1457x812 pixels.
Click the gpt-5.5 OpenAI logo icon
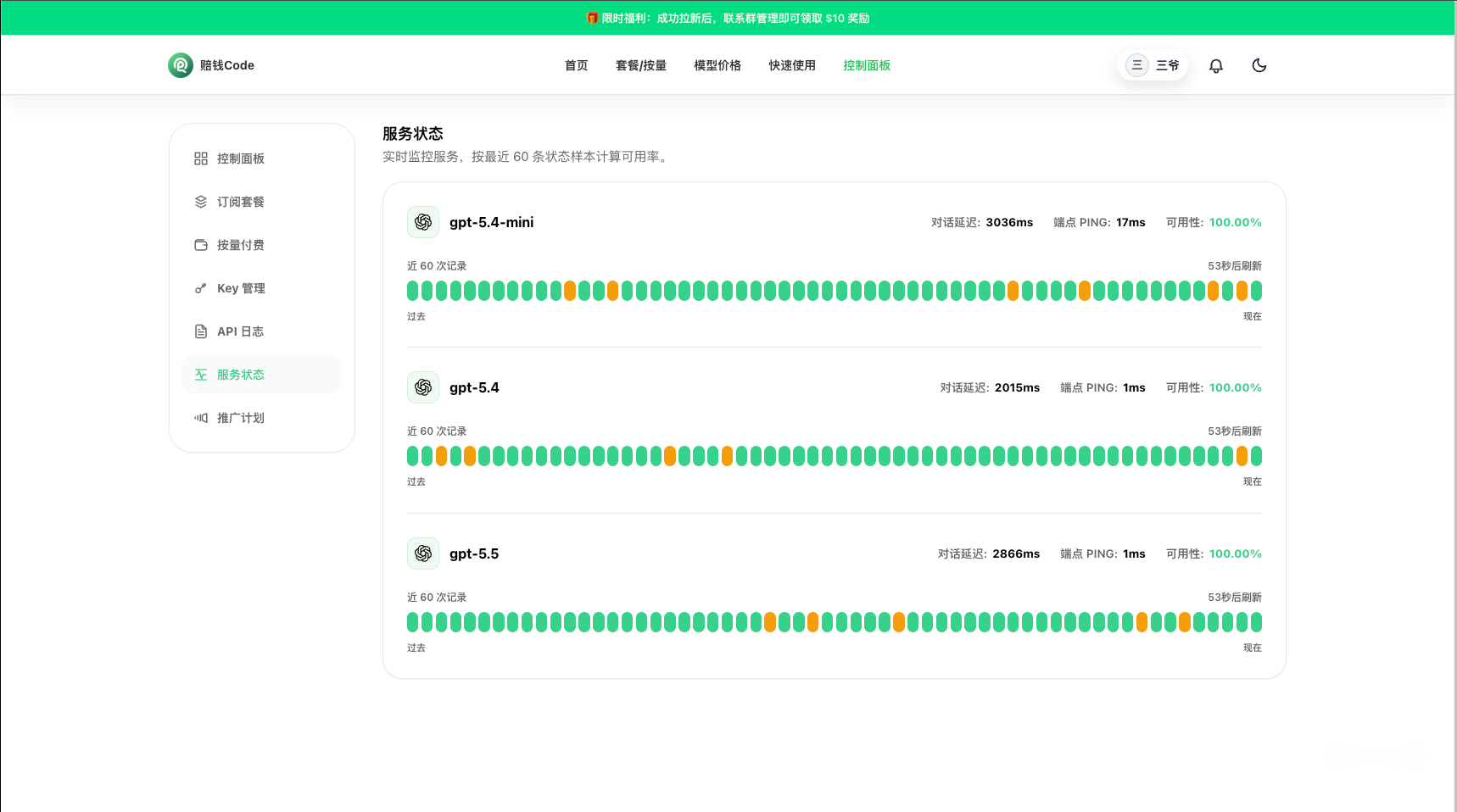pos(423,553)
